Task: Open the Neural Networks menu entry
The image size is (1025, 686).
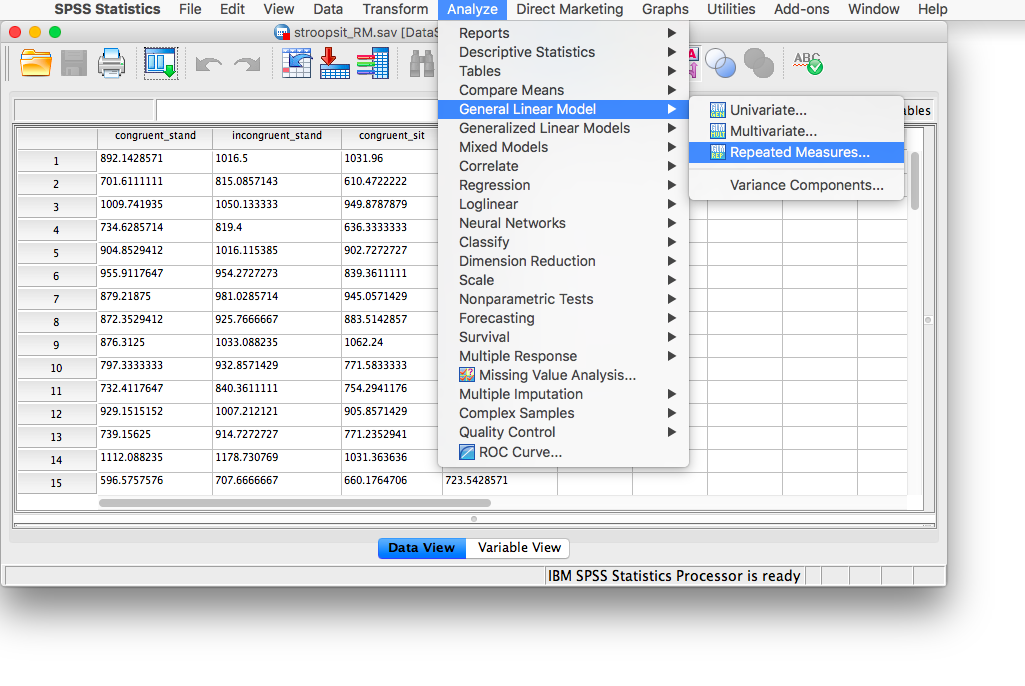Action: 563,223
